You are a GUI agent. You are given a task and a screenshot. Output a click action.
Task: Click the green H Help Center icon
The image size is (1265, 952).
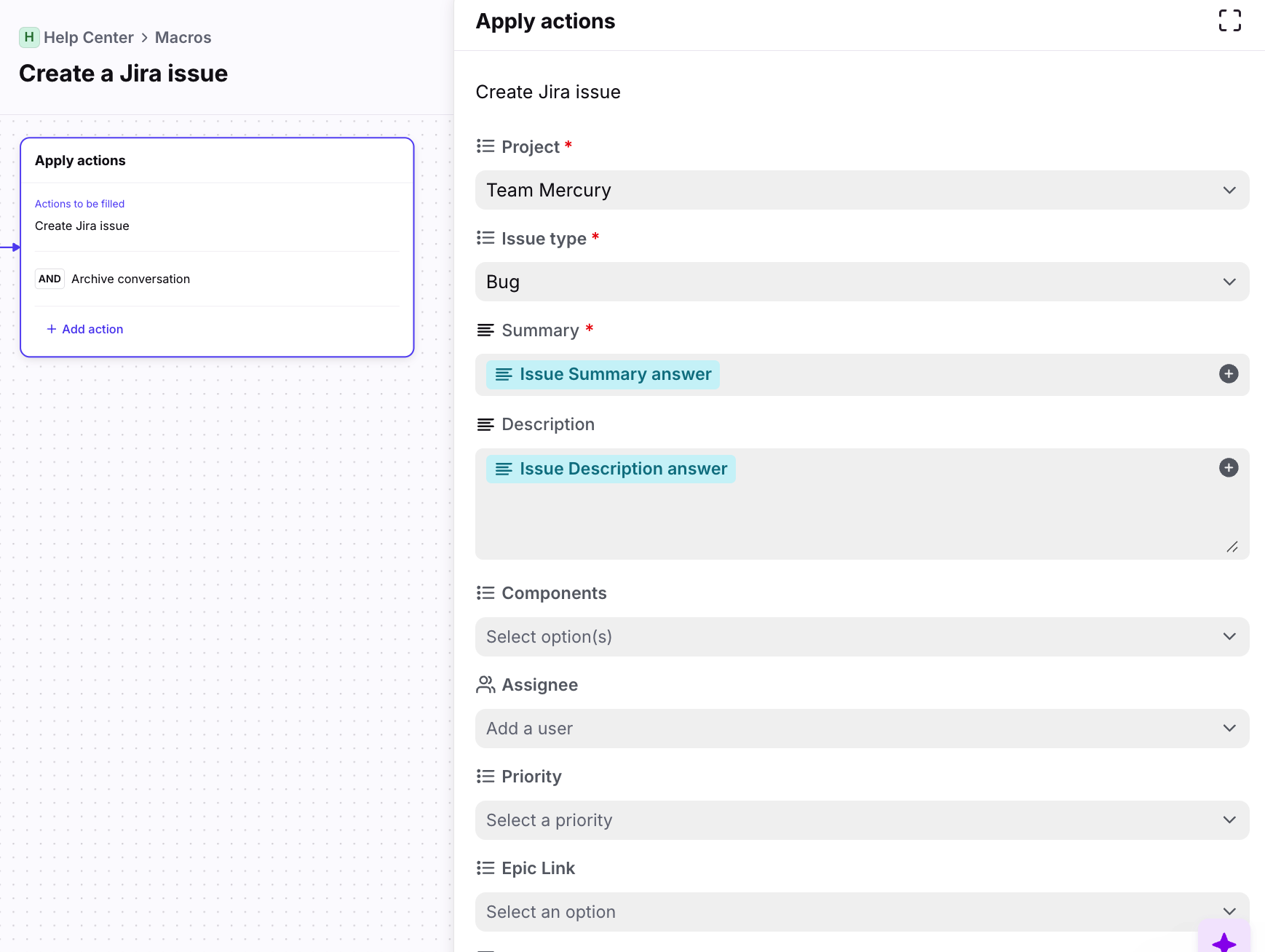click(x=29, y=37)
